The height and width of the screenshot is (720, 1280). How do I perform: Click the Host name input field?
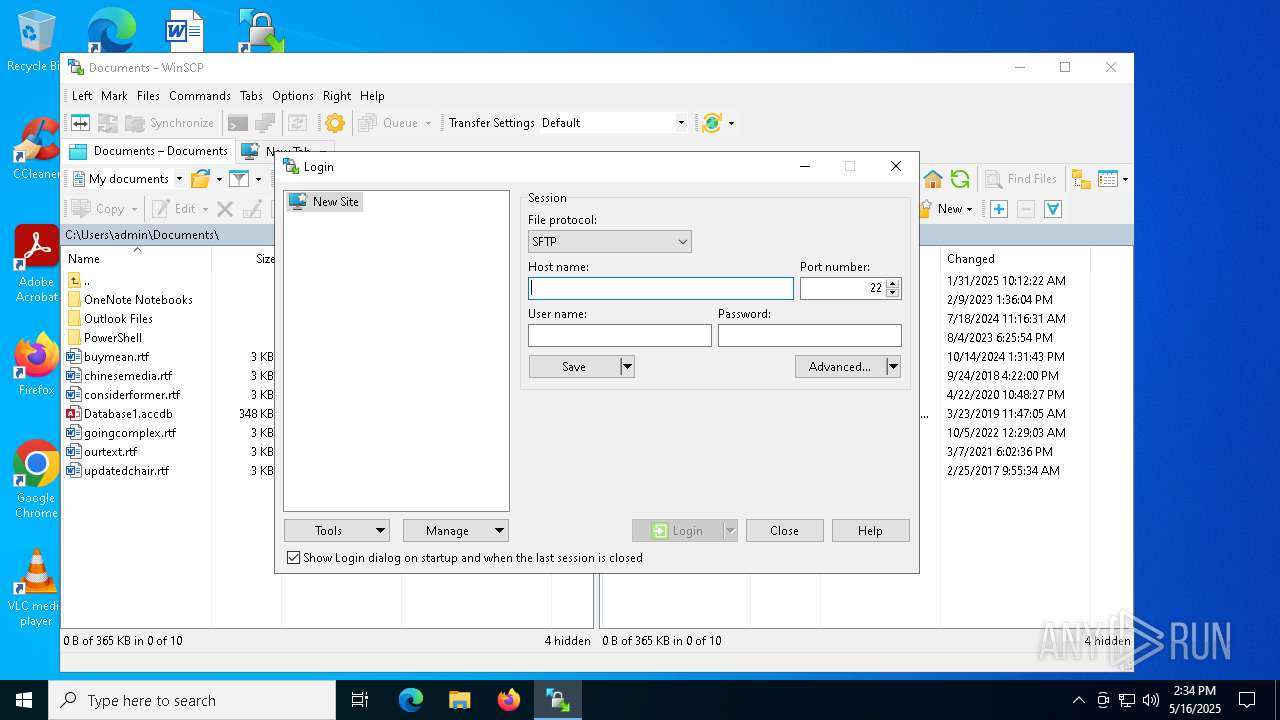point(661,288)
